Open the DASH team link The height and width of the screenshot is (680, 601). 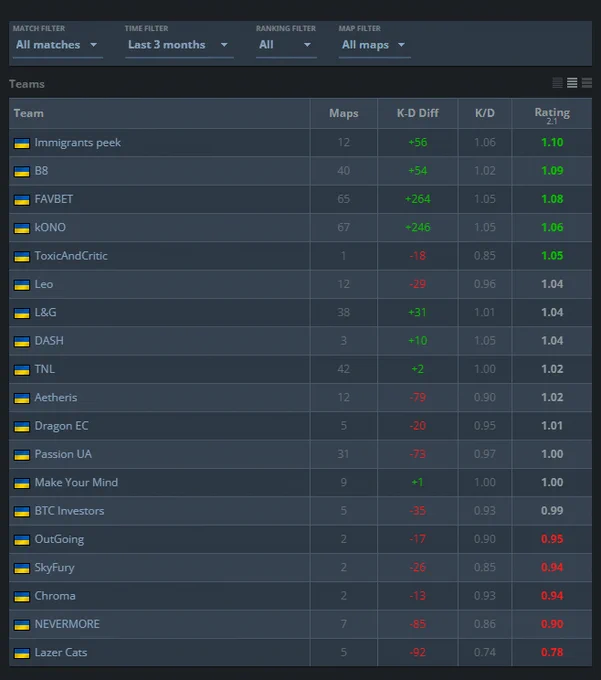coord(49,341)
